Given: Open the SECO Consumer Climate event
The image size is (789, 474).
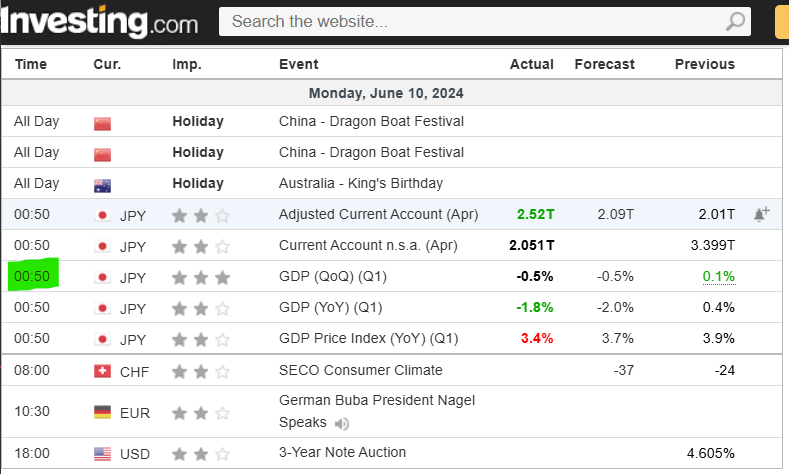Looking at the screenshot, I should [360, 370].
